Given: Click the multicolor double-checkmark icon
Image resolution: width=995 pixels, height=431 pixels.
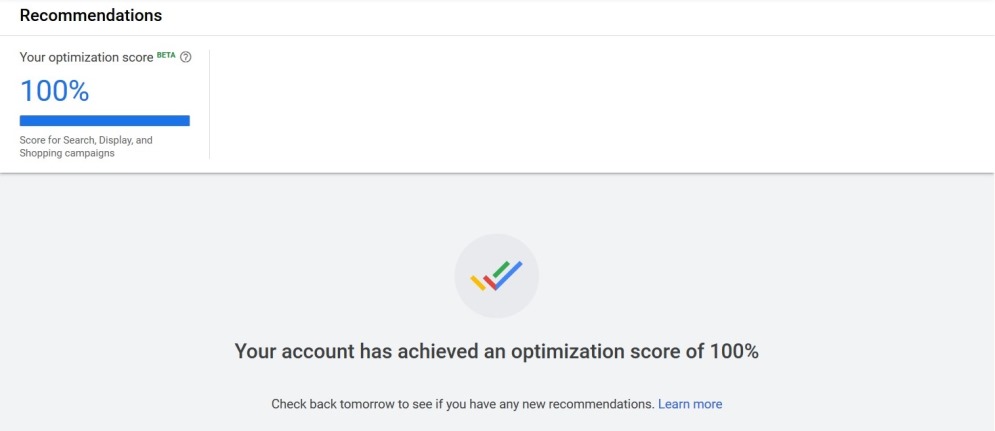Looking at the screenshot, I should (497, 276).
